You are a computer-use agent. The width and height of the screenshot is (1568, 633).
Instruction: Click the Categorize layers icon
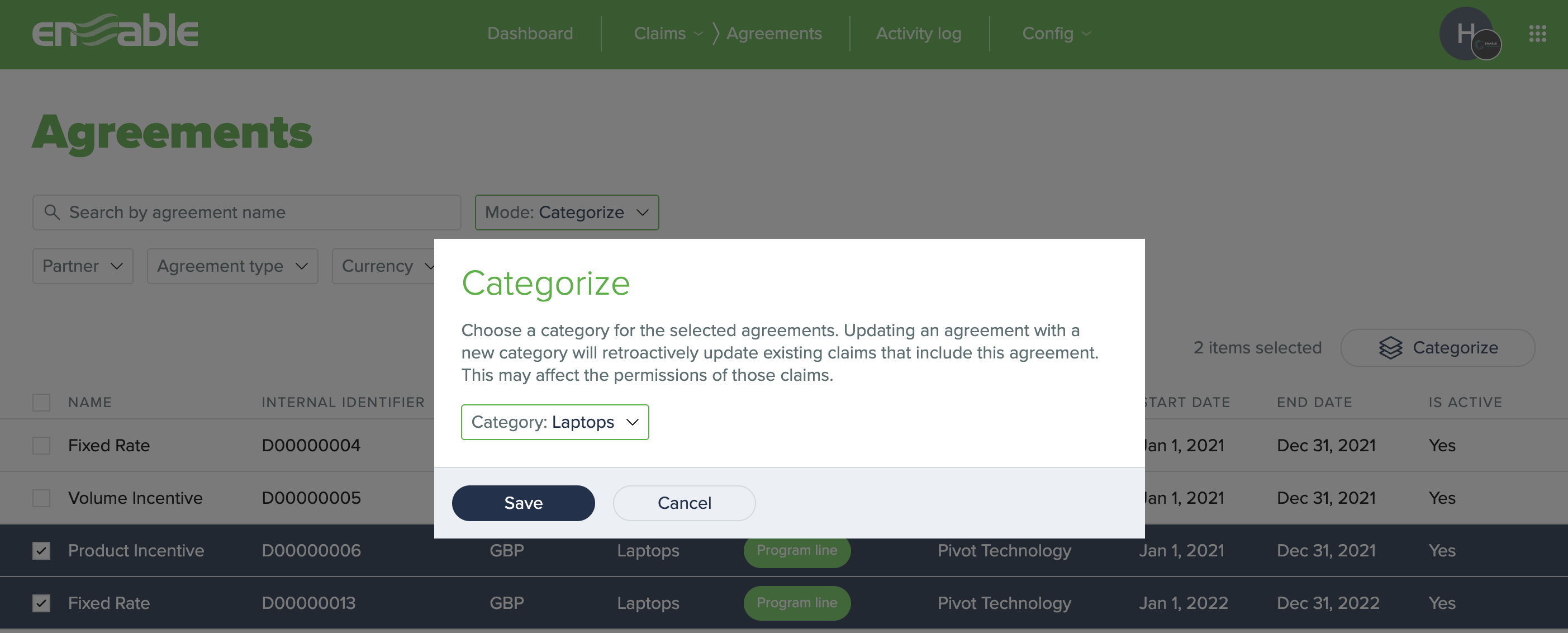[1391, 348]
